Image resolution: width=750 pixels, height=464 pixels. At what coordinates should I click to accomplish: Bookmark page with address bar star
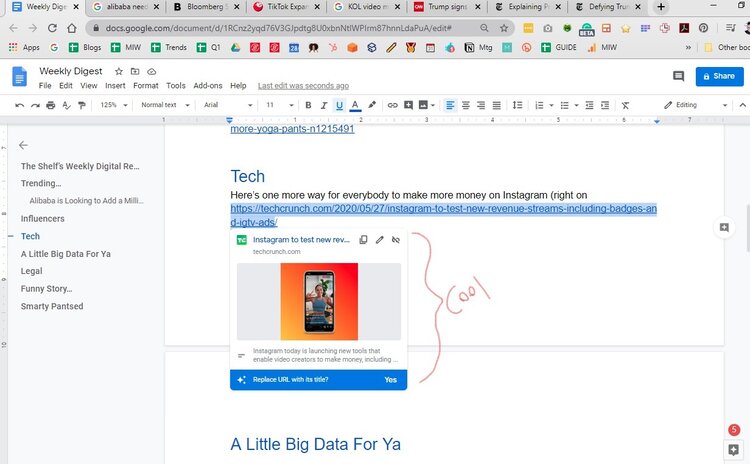click(504, 28)
